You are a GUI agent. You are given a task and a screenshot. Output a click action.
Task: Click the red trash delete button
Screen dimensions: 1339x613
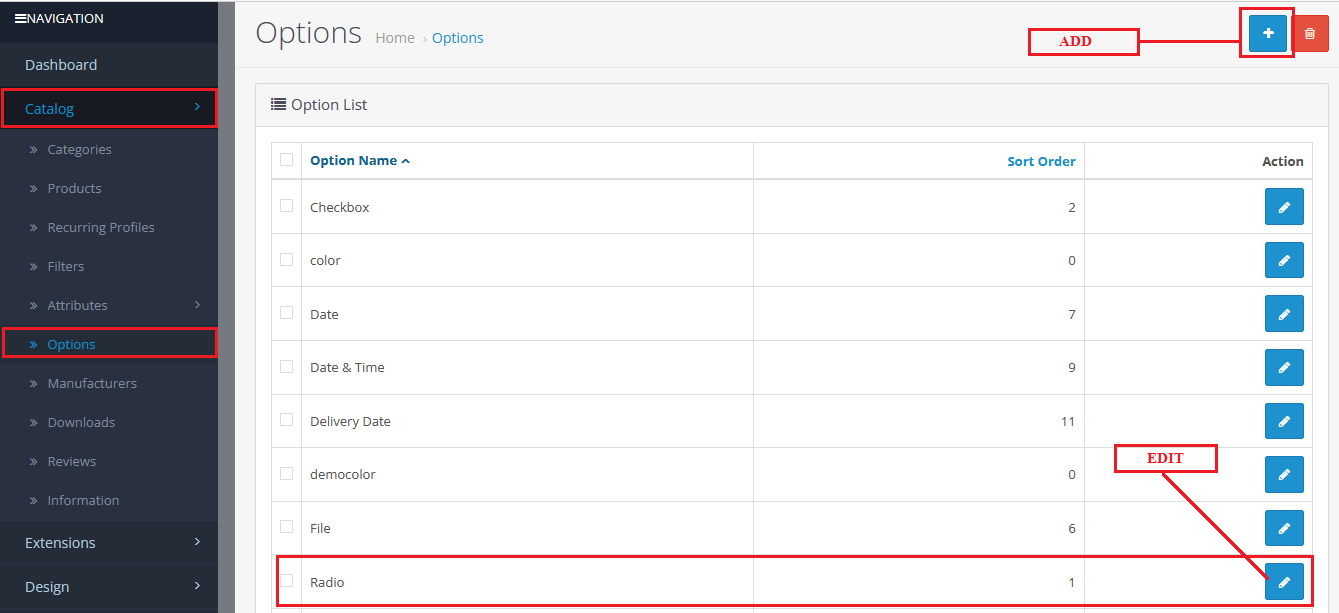(1310, 33)
